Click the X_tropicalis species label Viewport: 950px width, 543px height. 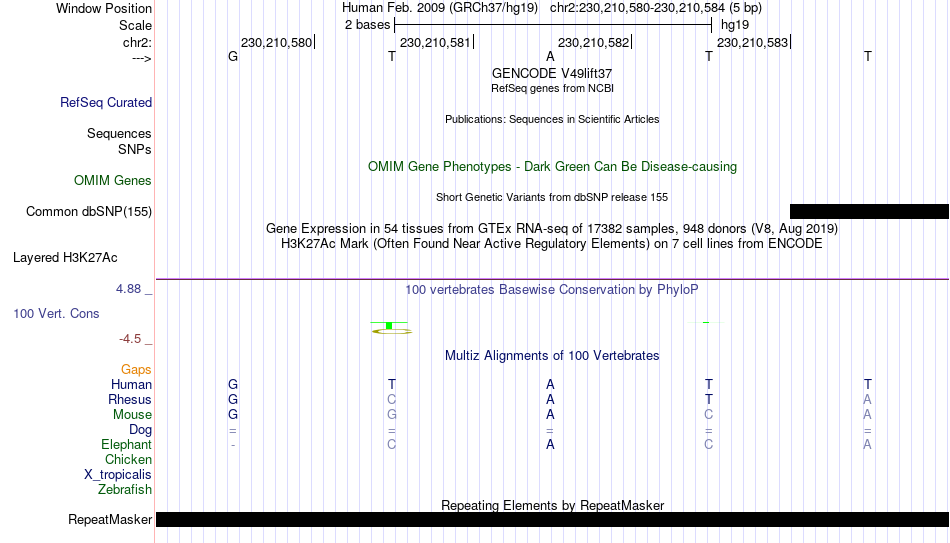point(118,475)
